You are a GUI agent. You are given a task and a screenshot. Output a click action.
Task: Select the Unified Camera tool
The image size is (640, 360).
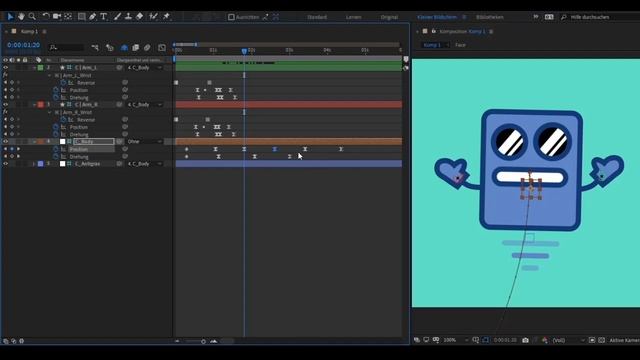57,16
